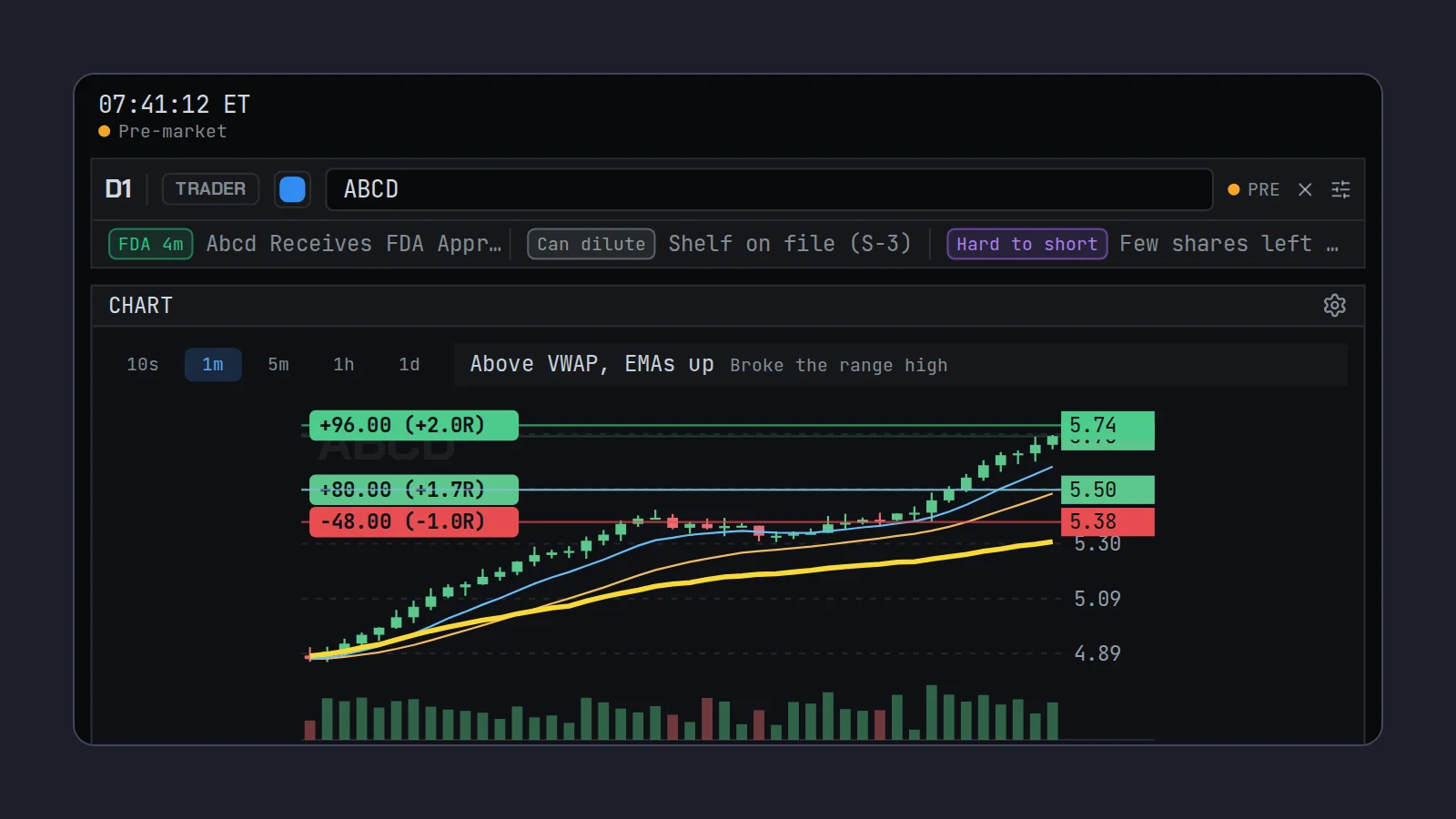Switch chart to 1d timeframe
The image size is (1456, 819).
409,364
